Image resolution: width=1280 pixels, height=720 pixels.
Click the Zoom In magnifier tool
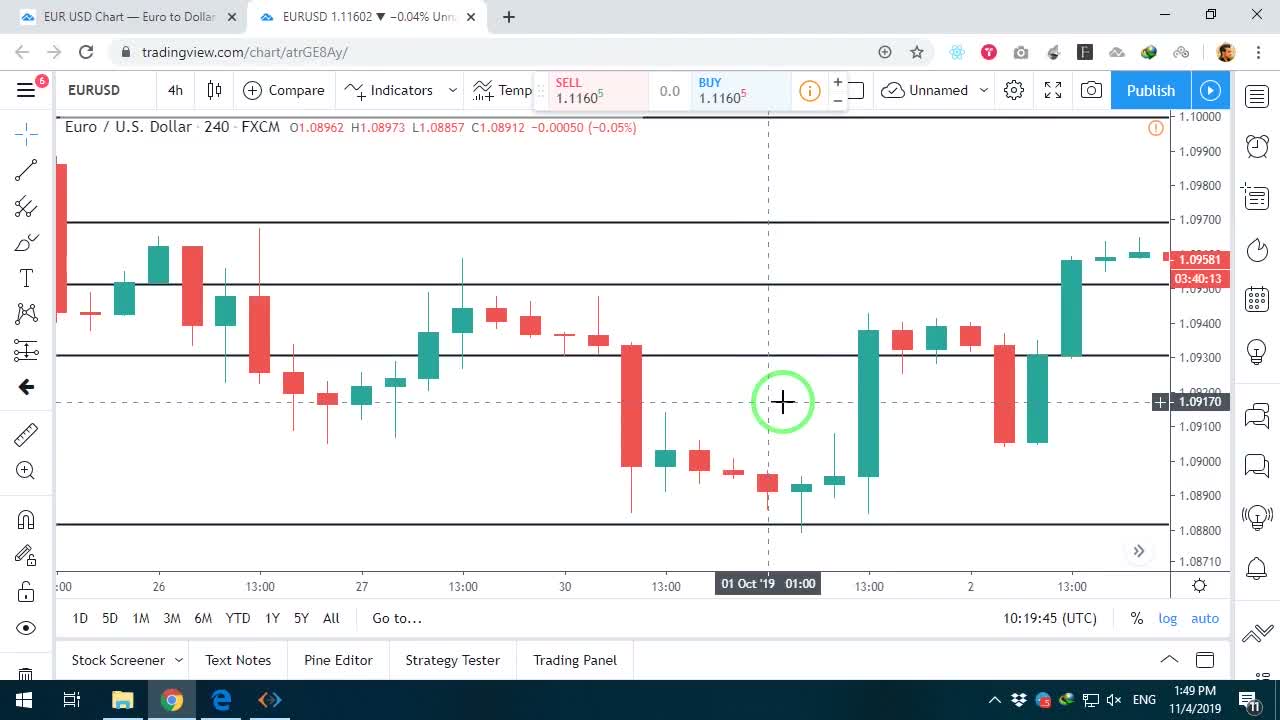[x=26, y=471]
